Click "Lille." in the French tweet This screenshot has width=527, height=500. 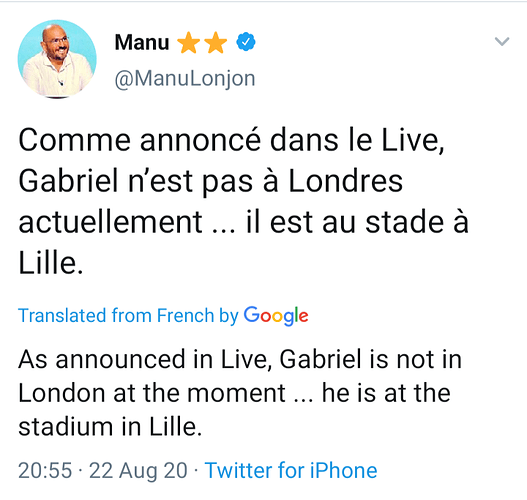[50, 263]
